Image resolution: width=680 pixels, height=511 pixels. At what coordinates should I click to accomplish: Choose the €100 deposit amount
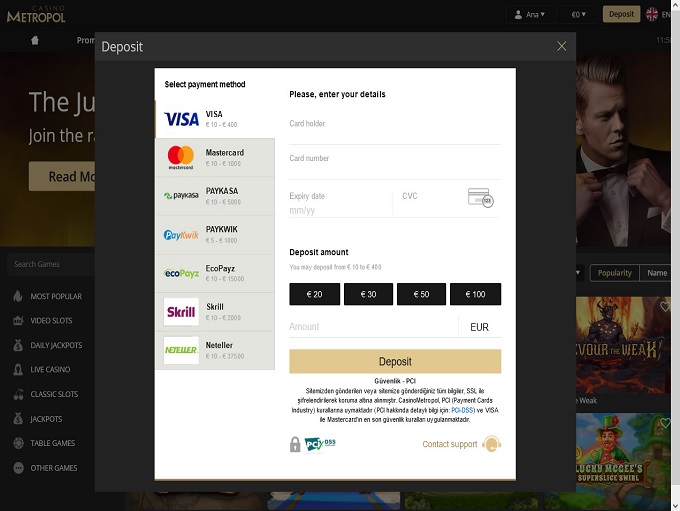tap(475, 294)
